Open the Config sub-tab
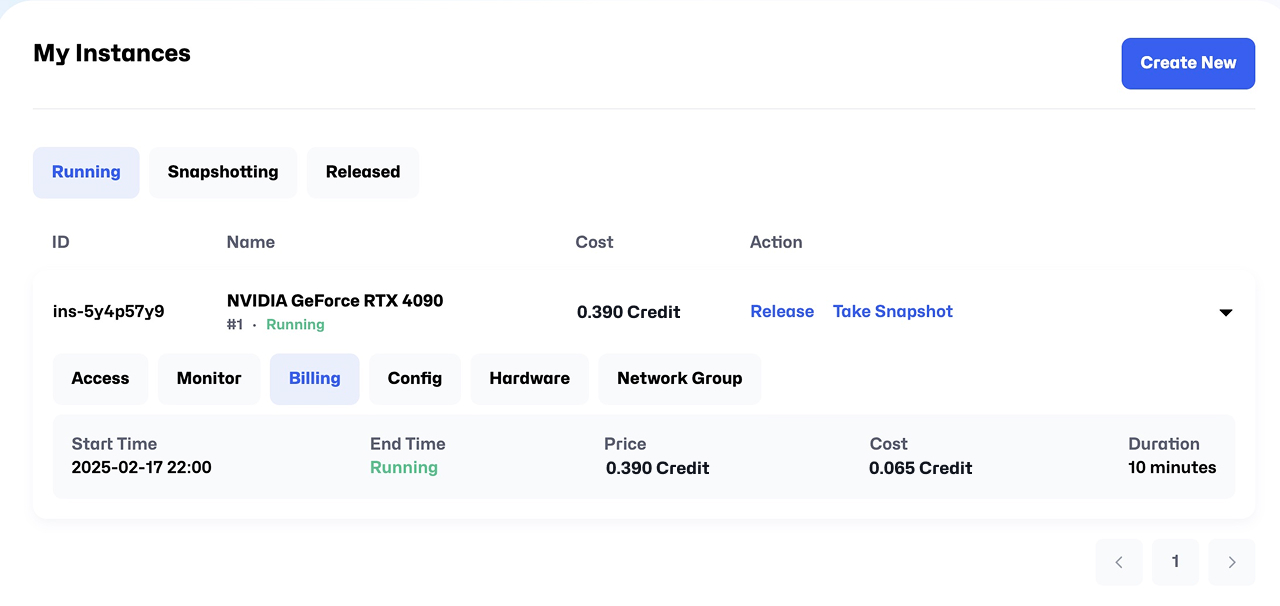Image resolution: width=1280 pixels, height=606 pixels. [x=414, y=378]
